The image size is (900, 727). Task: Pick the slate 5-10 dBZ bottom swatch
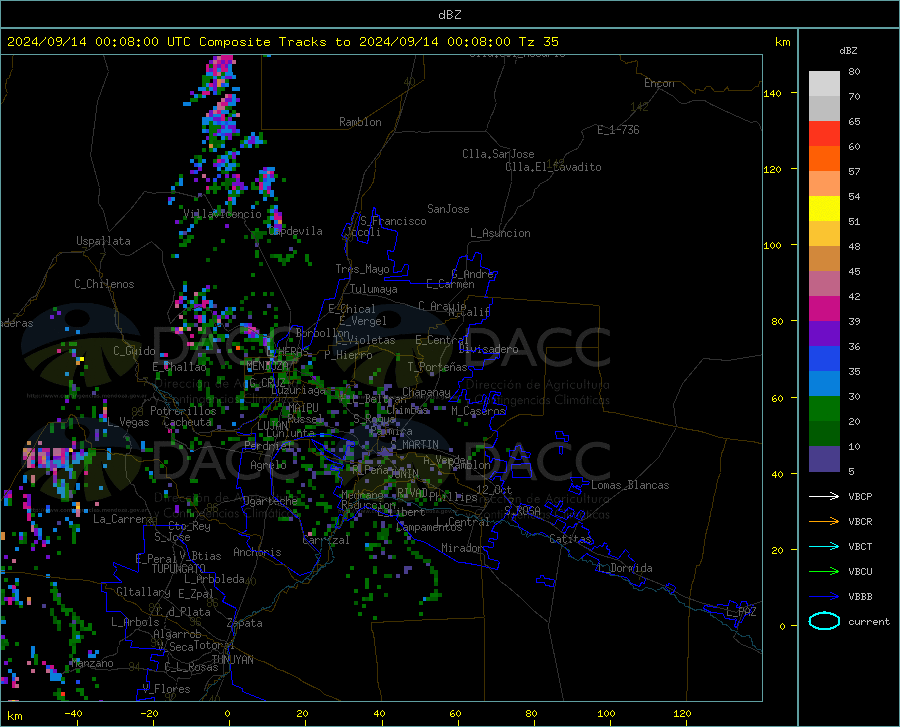(824, 459)
